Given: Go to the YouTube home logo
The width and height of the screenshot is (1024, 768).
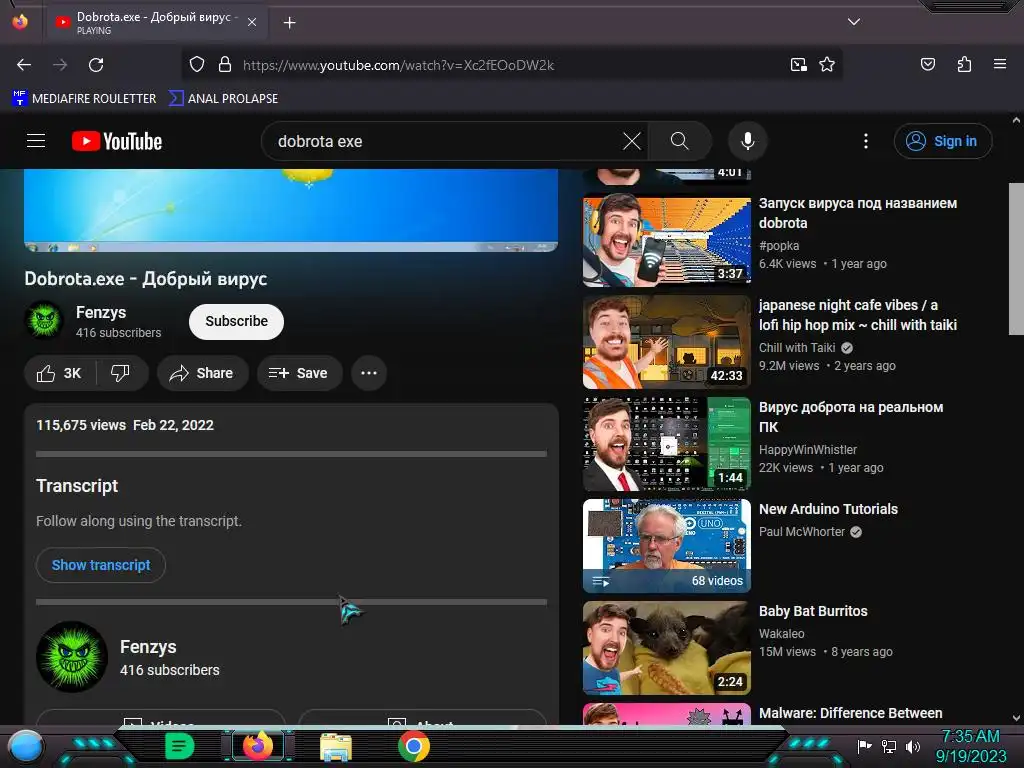Looking at the screenshot, I should (117, 141).
